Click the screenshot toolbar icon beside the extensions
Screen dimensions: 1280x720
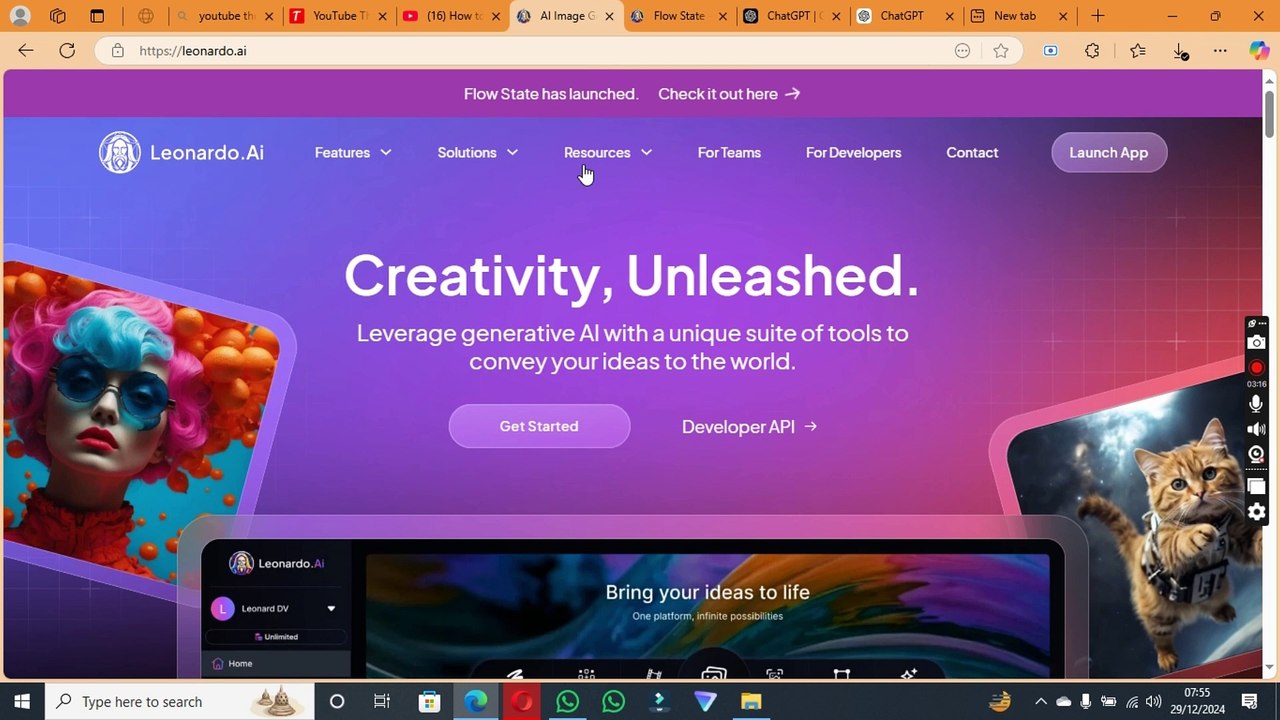[x=1050, y=51]
